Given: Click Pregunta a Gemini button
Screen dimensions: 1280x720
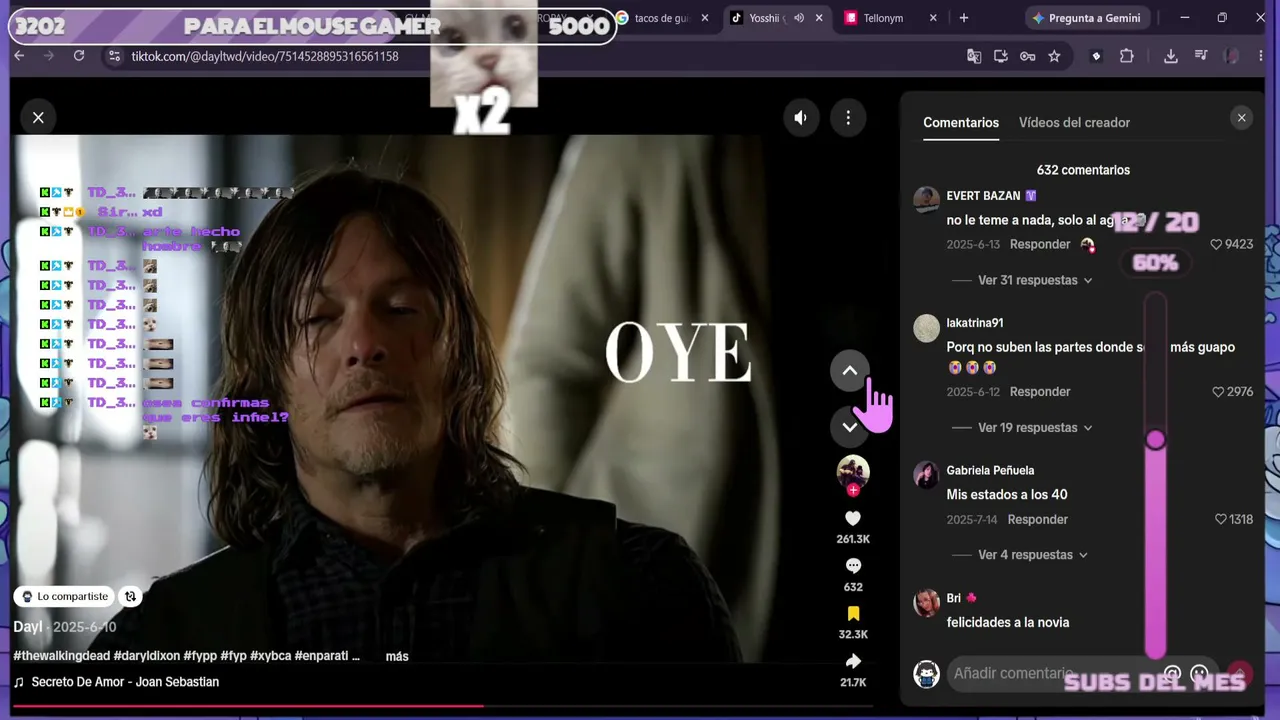Looking at the screenshot, I should (1086, 18).
